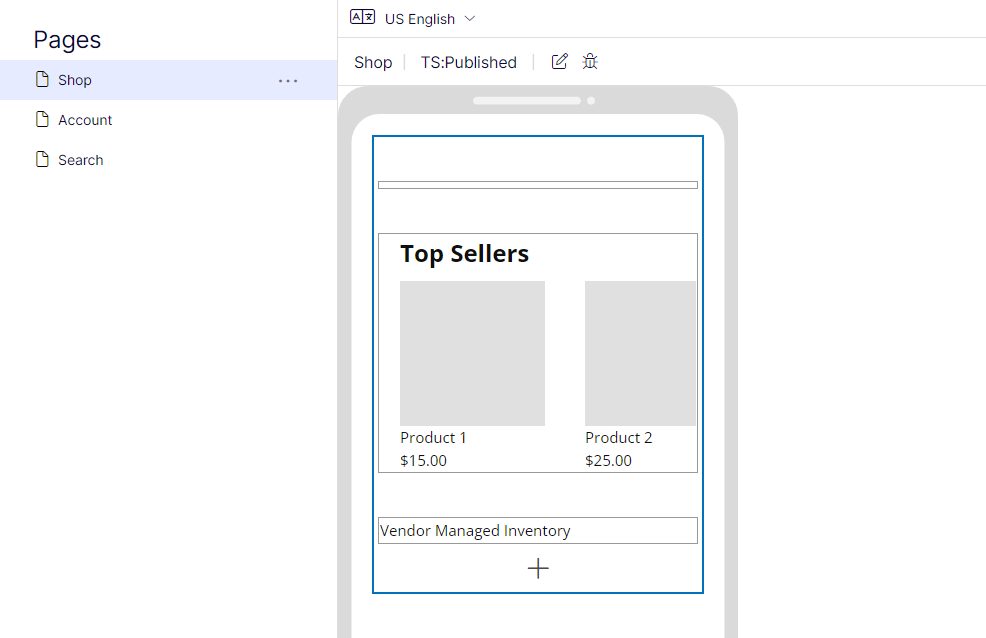Open the debug bug icon
This screenshot has width=986, height=638.
pos(590,61)
